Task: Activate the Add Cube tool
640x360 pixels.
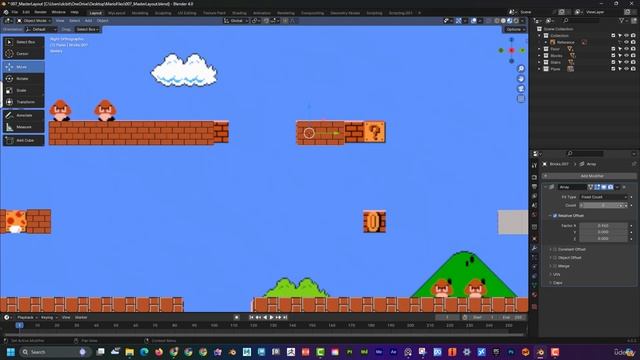Action: coord(24,140)
